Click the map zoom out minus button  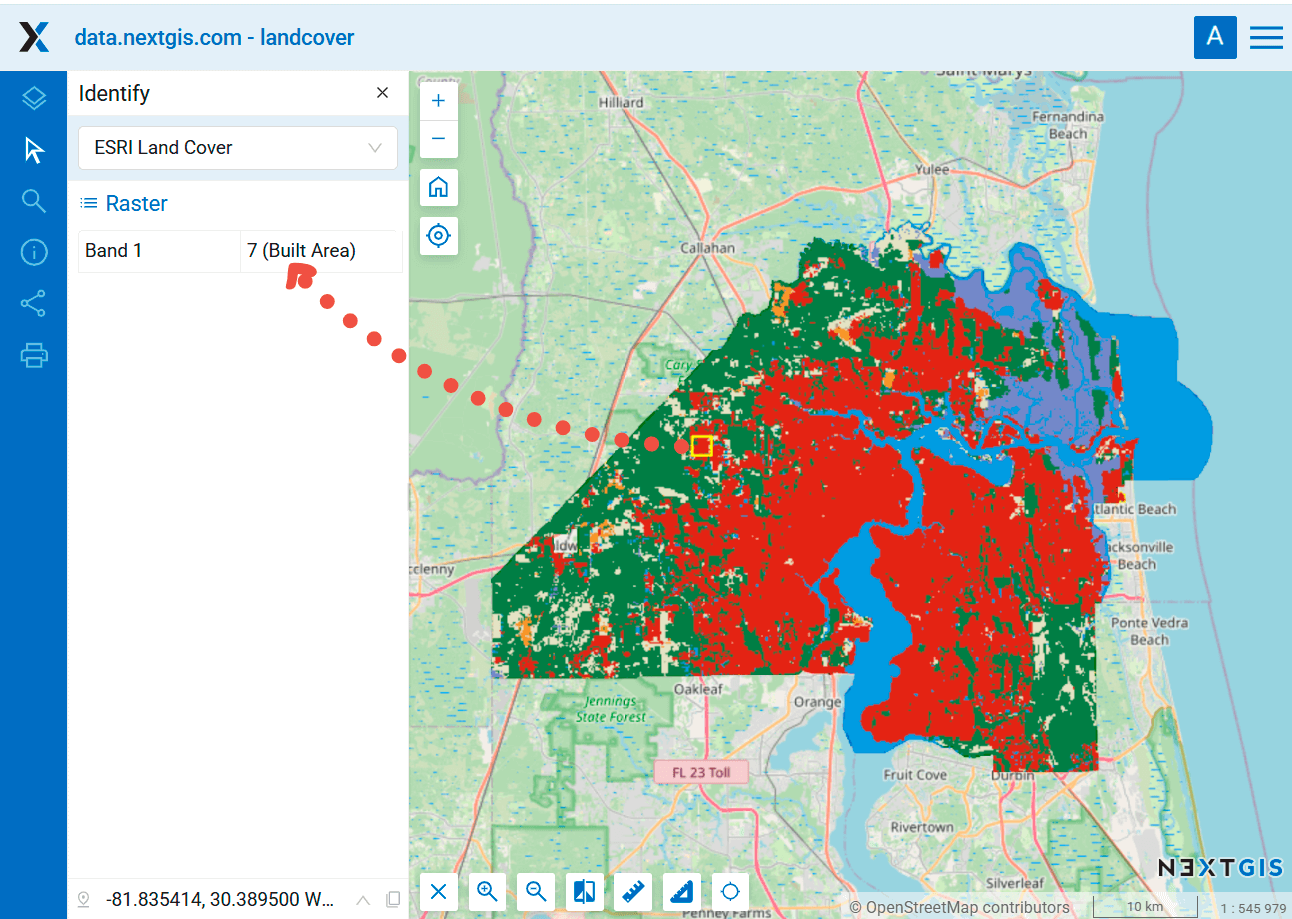pos(438,138)
